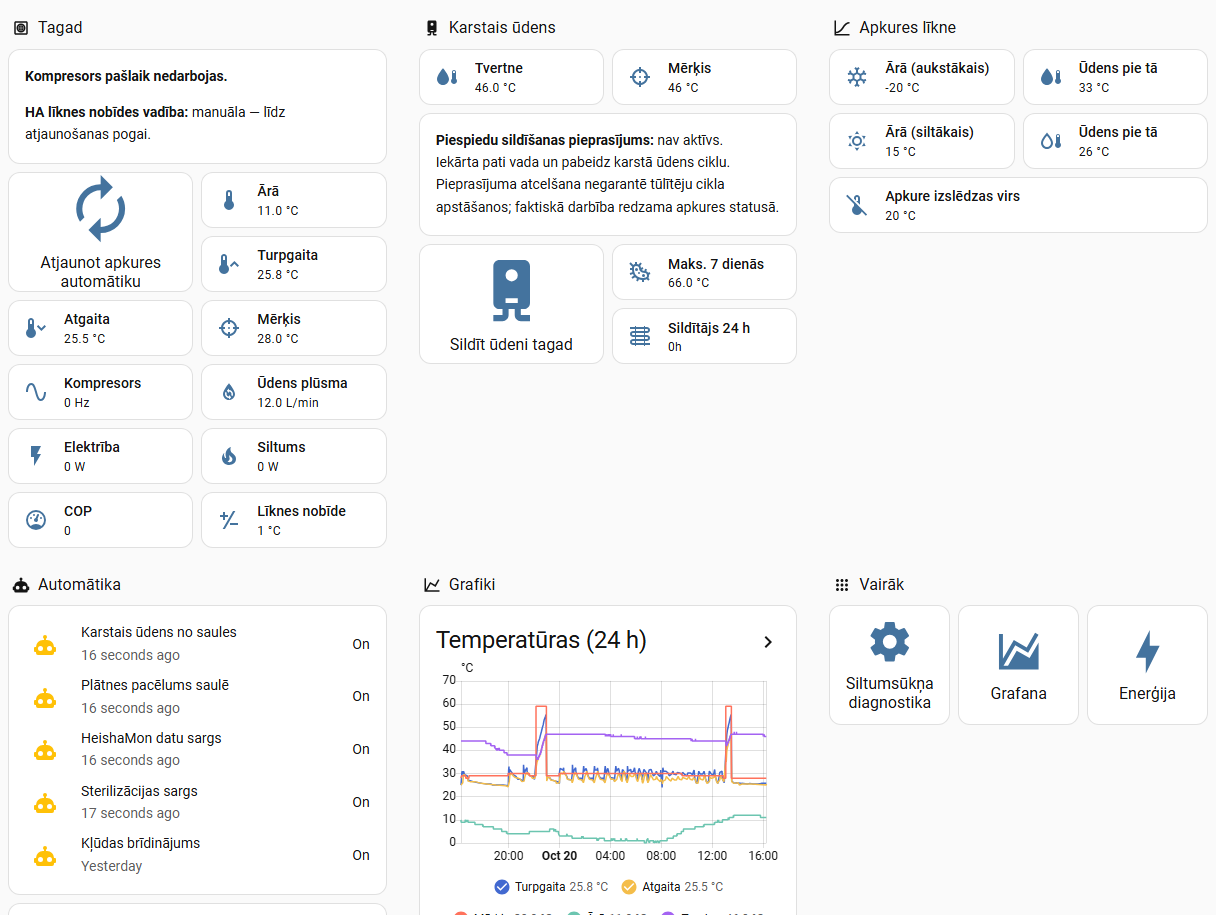Click the COP gauge icon

tap(36, 520)
